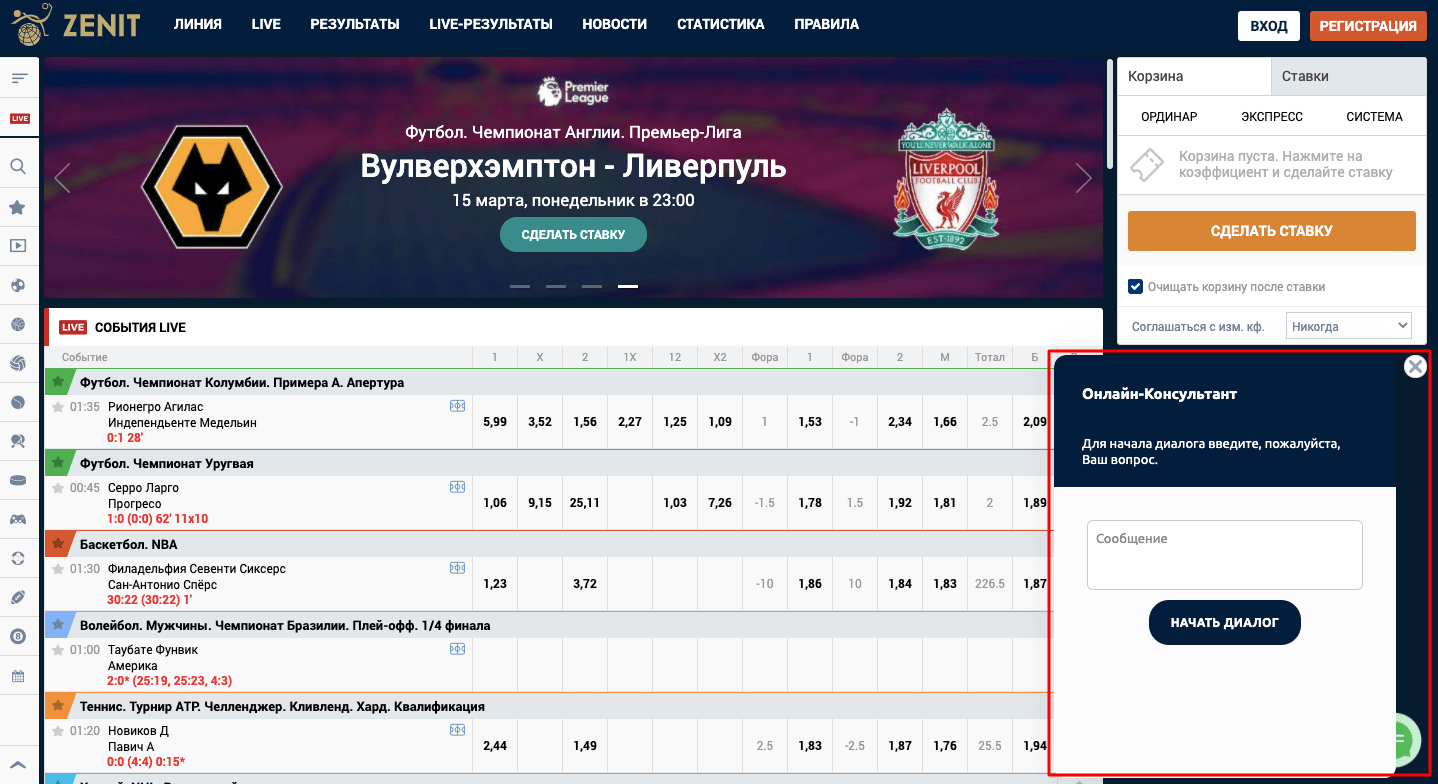Show next banner with right arrow
This screenshot has height=784, width=1438.
tap(1084, 178)
